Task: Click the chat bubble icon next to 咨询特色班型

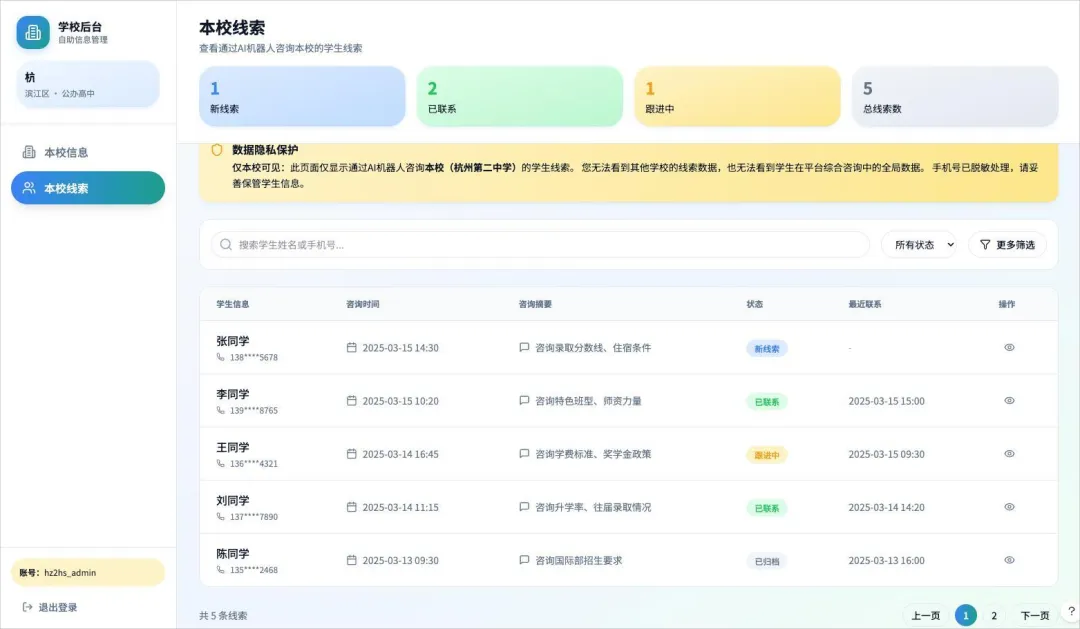Action: click(x=523, y=400)
